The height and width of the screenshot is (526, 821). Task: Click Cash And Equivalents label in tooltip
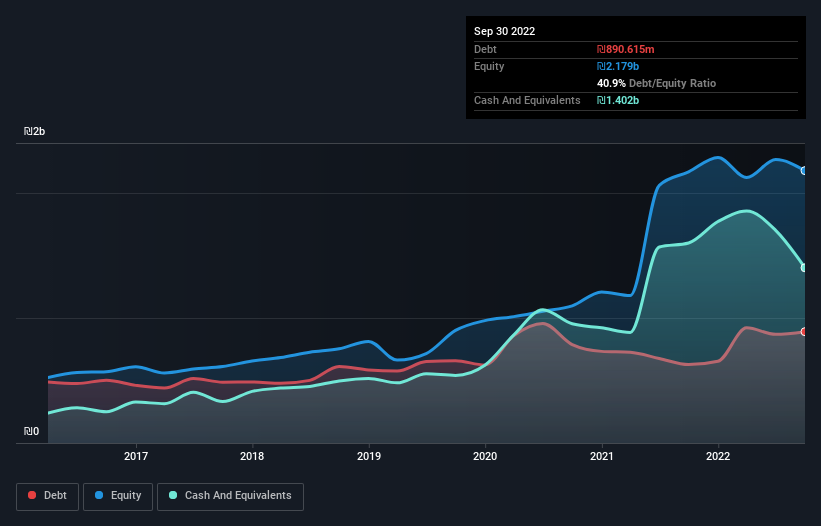pos(527,100)
